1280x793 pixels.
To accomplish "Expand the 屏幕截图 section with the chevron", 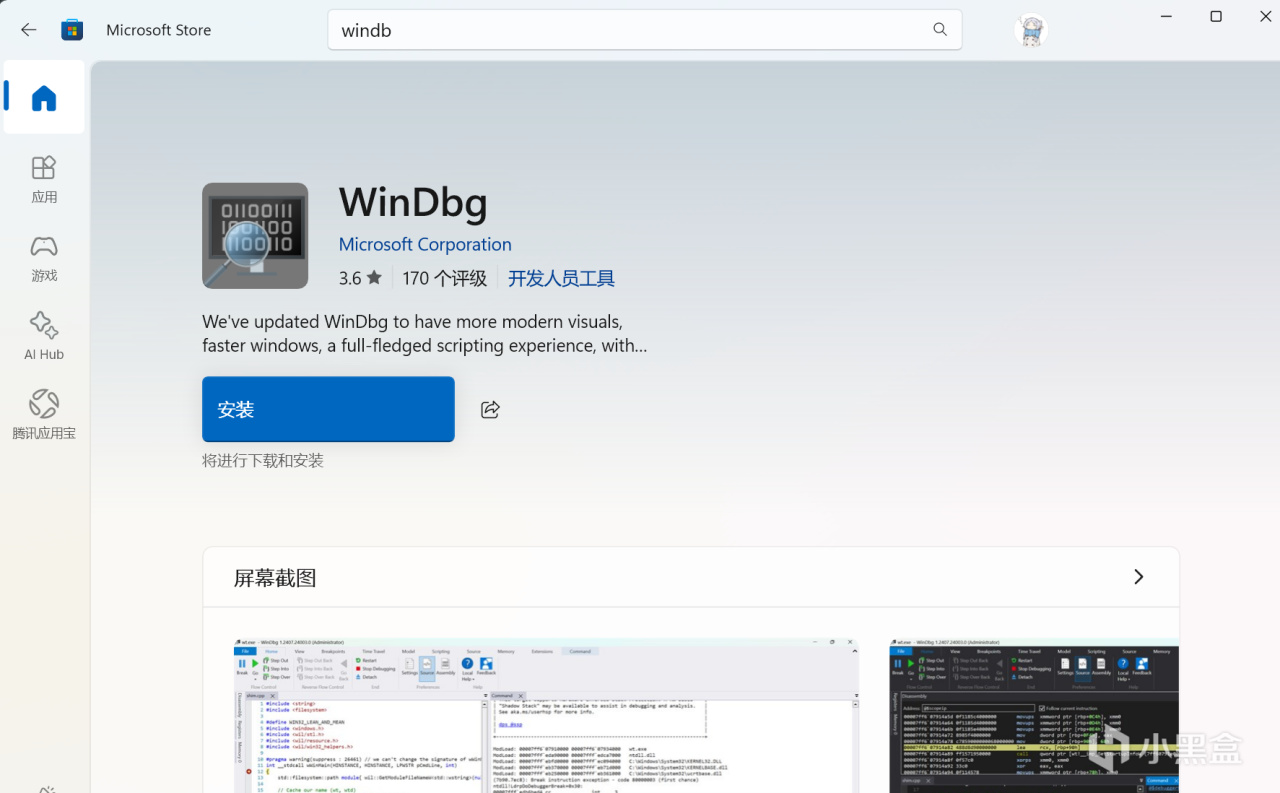I will [1138, 577].
